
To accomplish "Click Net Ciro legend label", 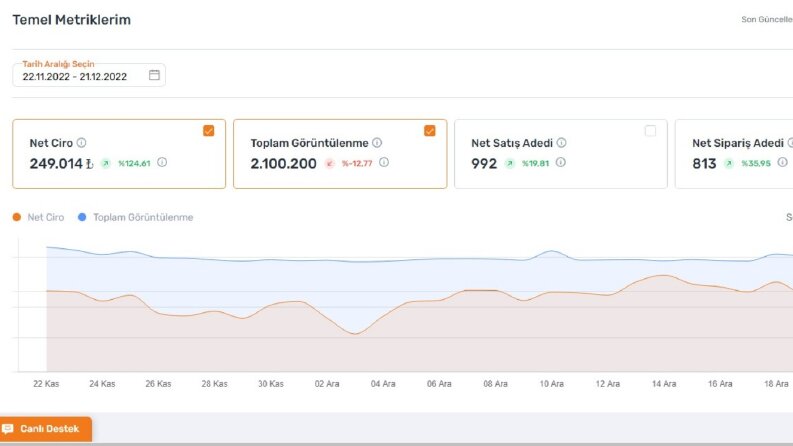I will pos(46,217).
